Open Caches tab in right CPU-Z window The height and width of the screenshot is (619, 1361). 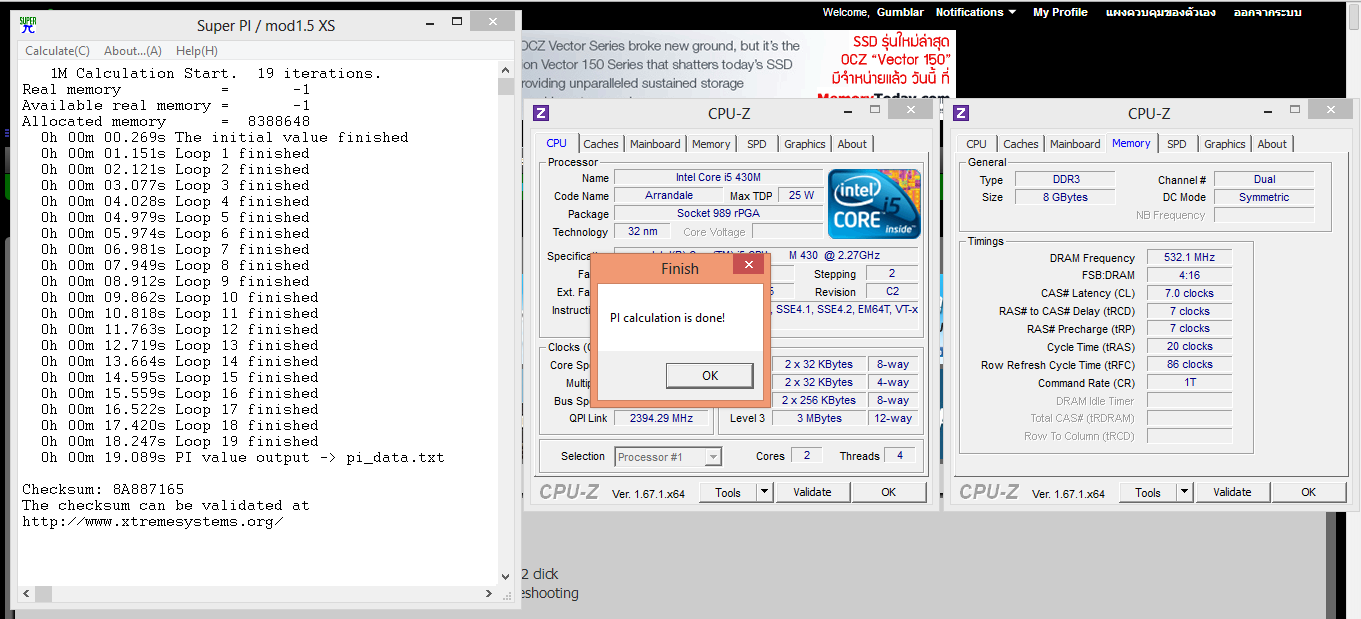[1021, 144]
